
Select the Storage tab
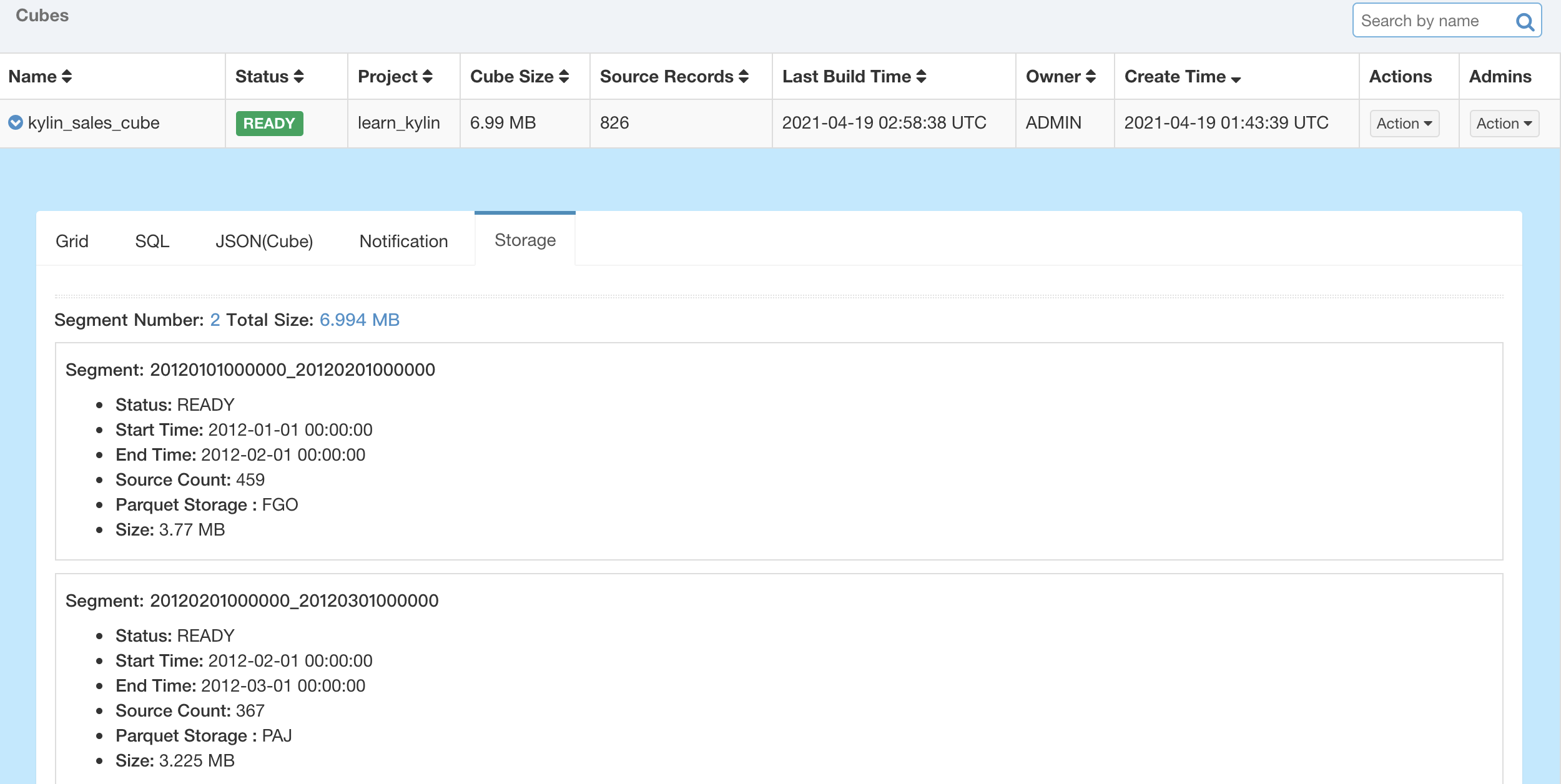point(524,240)
